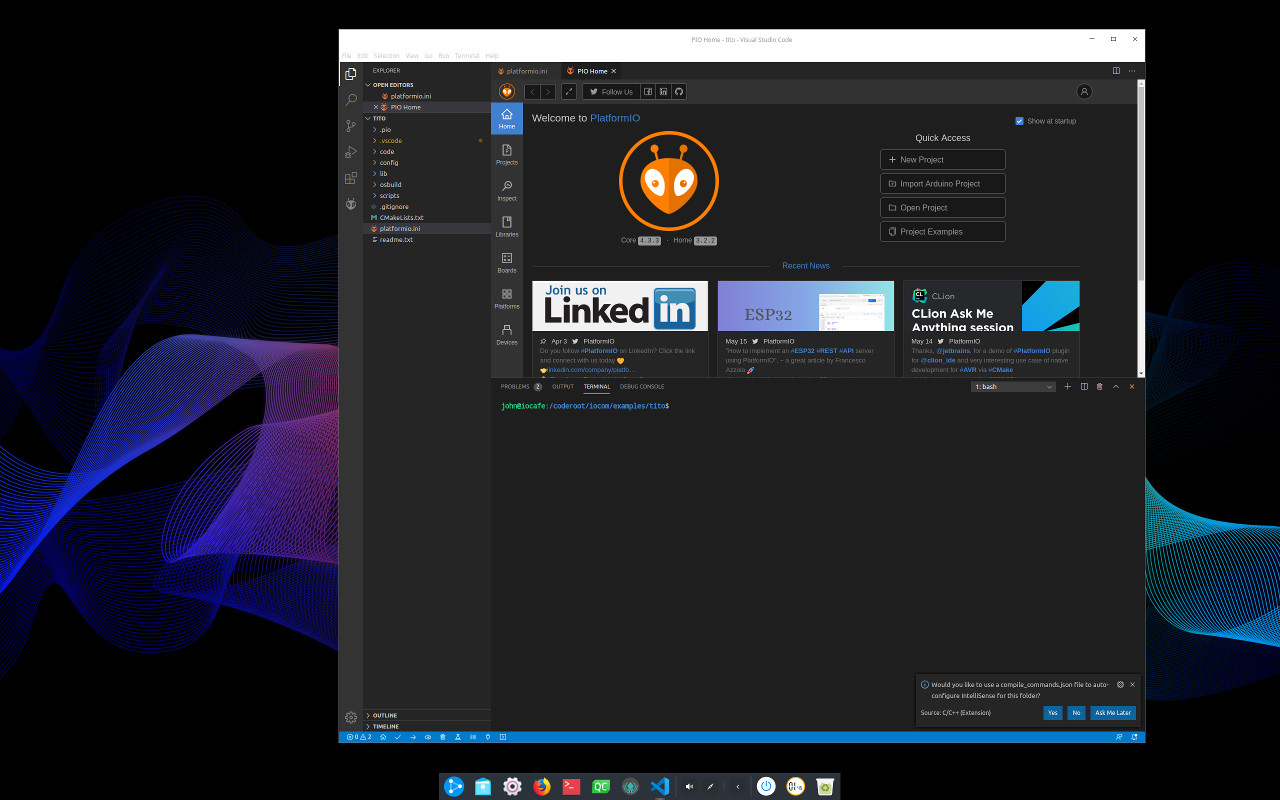Open the Run and Debug view
The height and width of the screenshot is (800, 1280).
pos(351,152)
